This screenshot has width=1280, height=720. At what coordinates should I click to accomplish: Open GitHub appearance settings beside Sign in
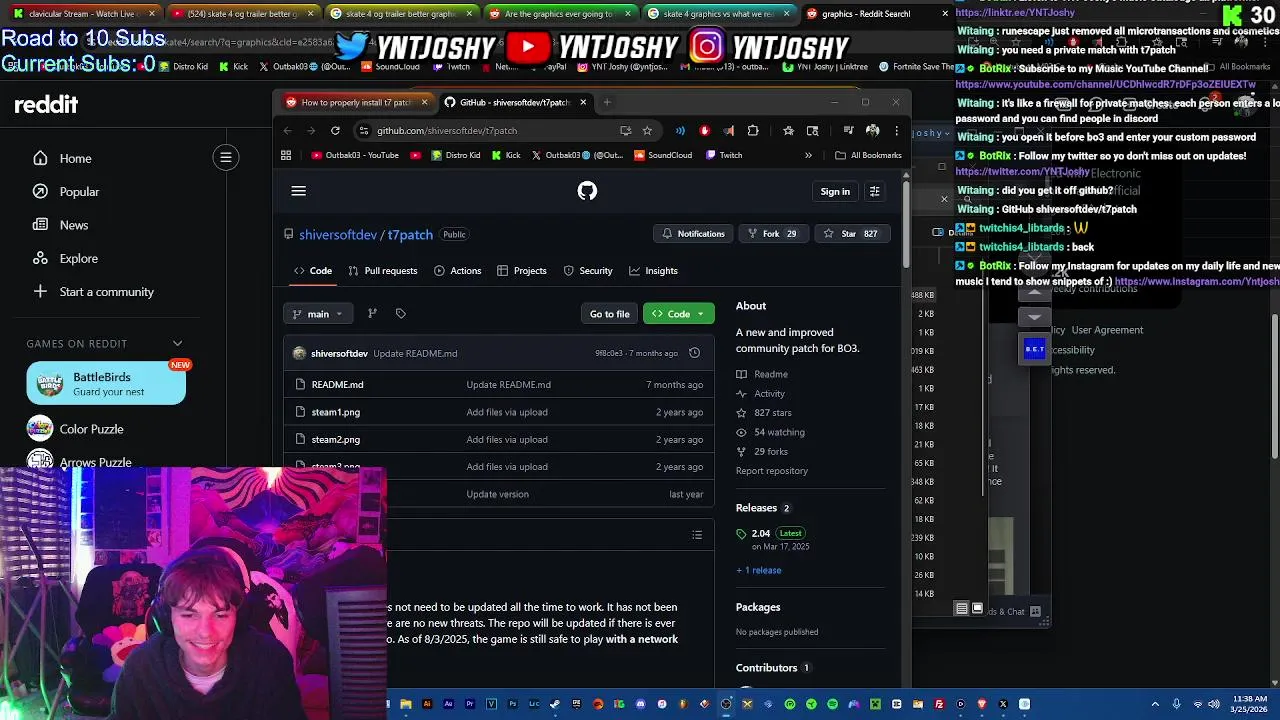click(x=874, y=191)
